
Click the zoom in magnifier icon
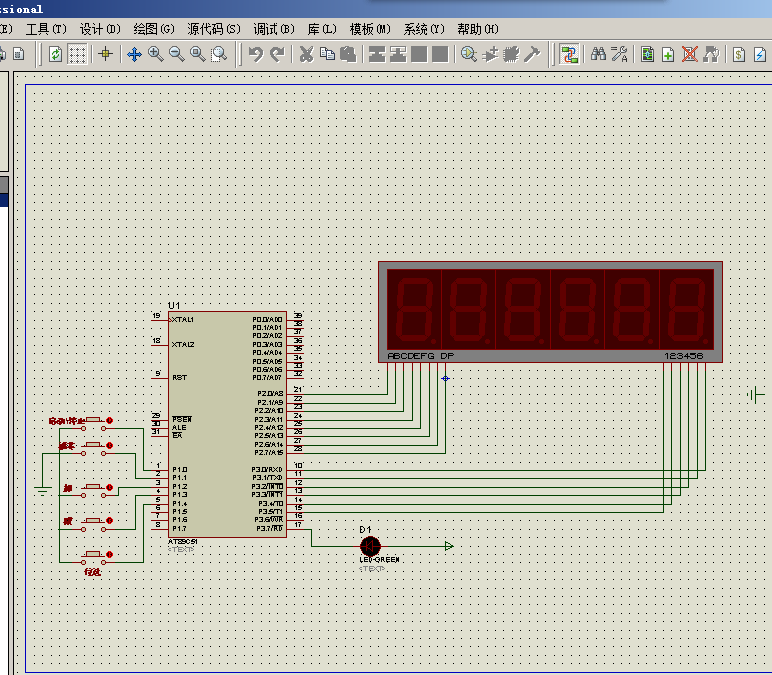(156, 54)
